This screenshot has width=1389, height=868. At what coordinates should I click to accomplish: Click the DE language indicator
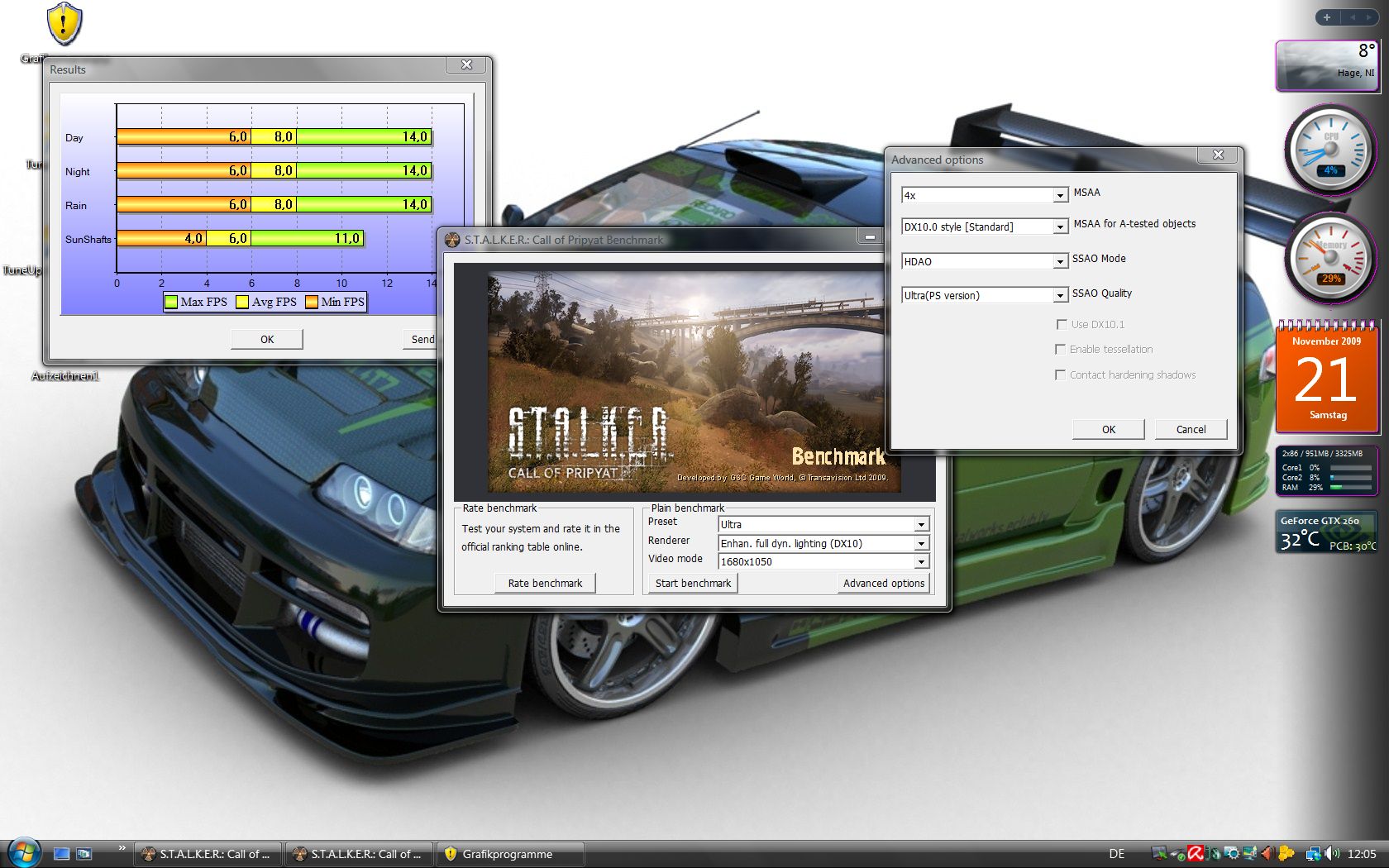tap(1117, 854)
